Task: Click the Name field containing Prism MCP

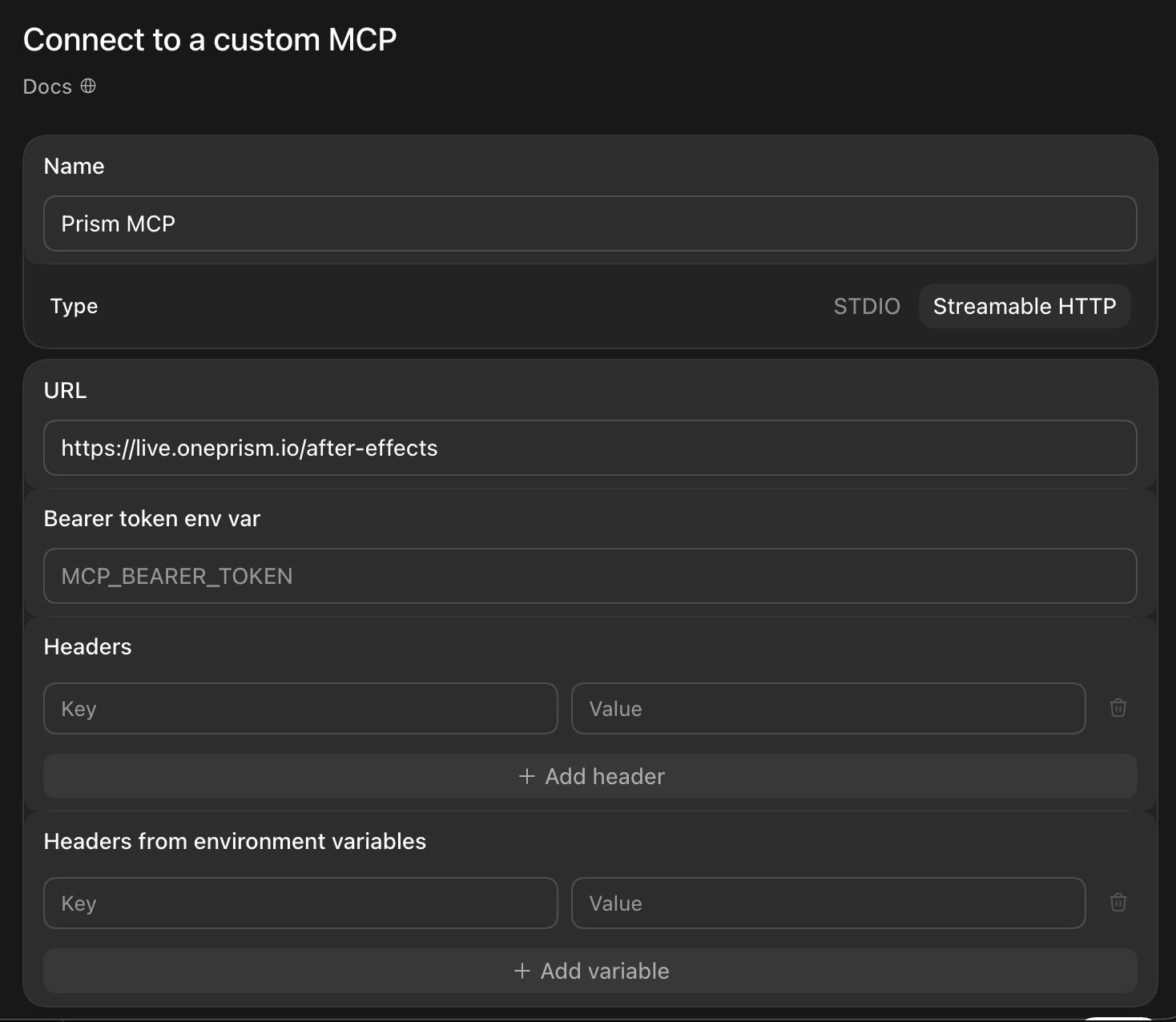Action: 590,223
